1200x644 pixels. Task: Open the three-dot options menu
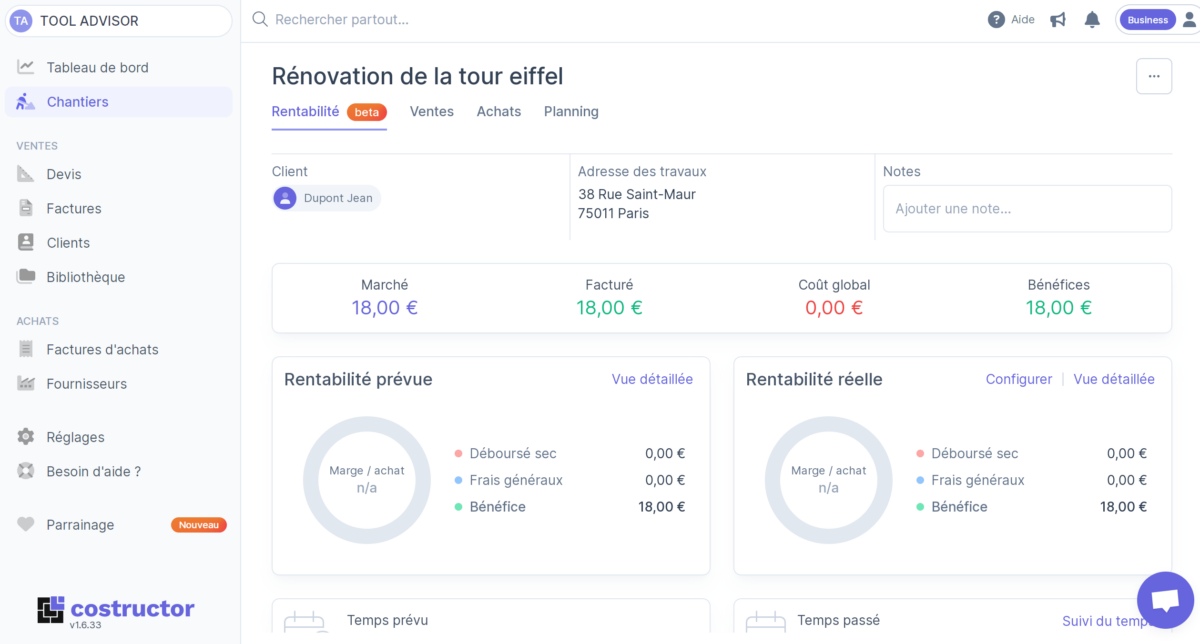1153,75
